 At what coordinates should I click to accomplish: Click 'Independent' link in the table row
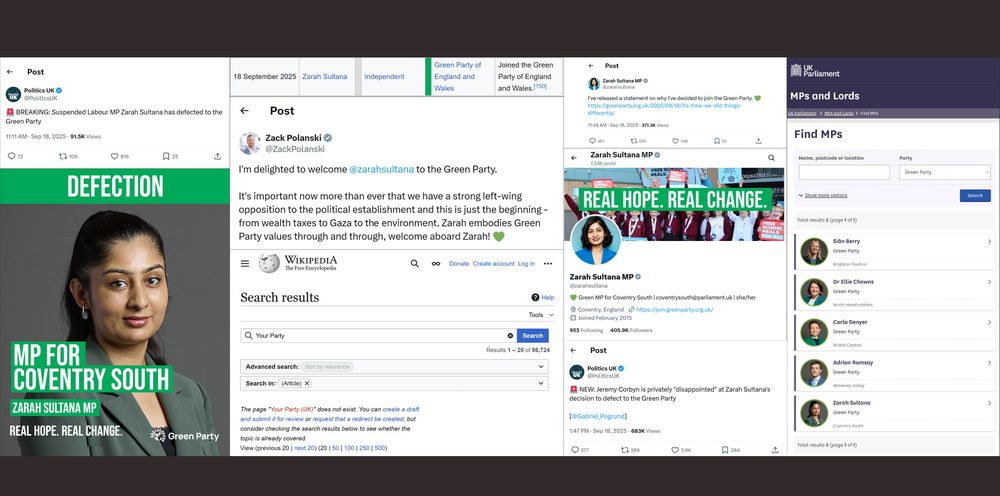pyautogui.click(x=385, y=77)
